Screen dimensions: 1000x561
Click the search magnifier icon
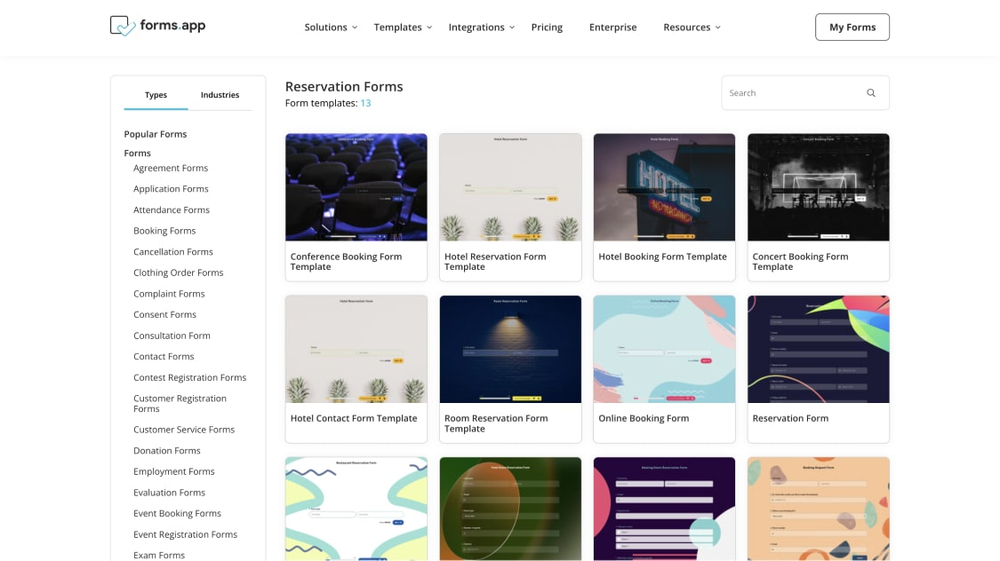871,93
